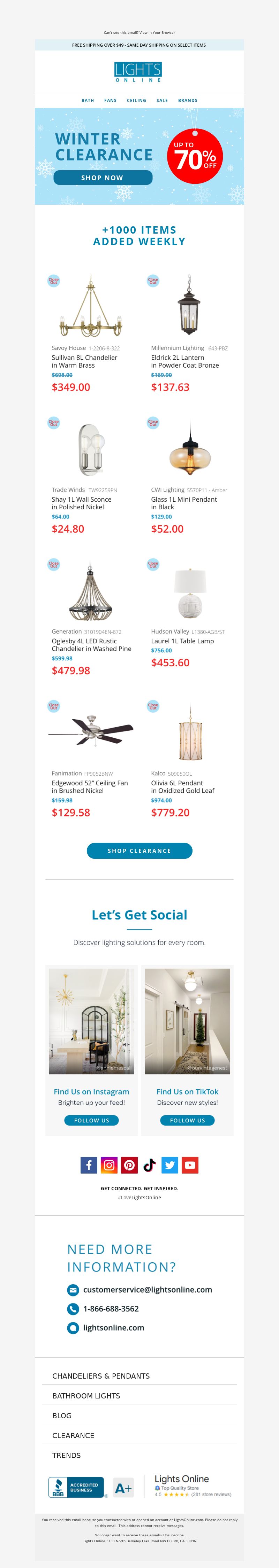This screenshot has width=279, height=1568.
Task: Click the Lights Online logo
Action: [x=139, y=72]
